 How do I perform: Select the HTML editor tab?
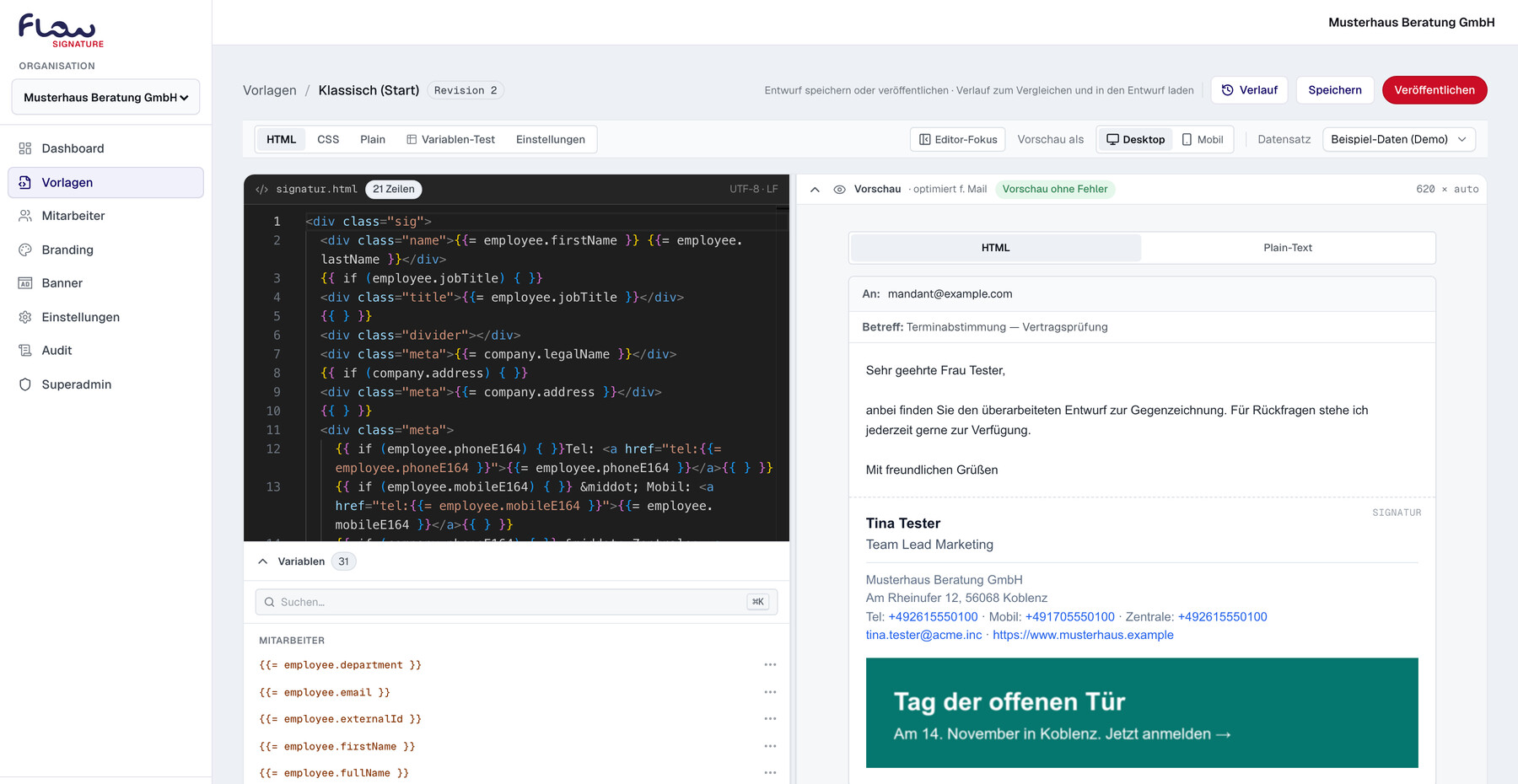click(x=281, y=140)
